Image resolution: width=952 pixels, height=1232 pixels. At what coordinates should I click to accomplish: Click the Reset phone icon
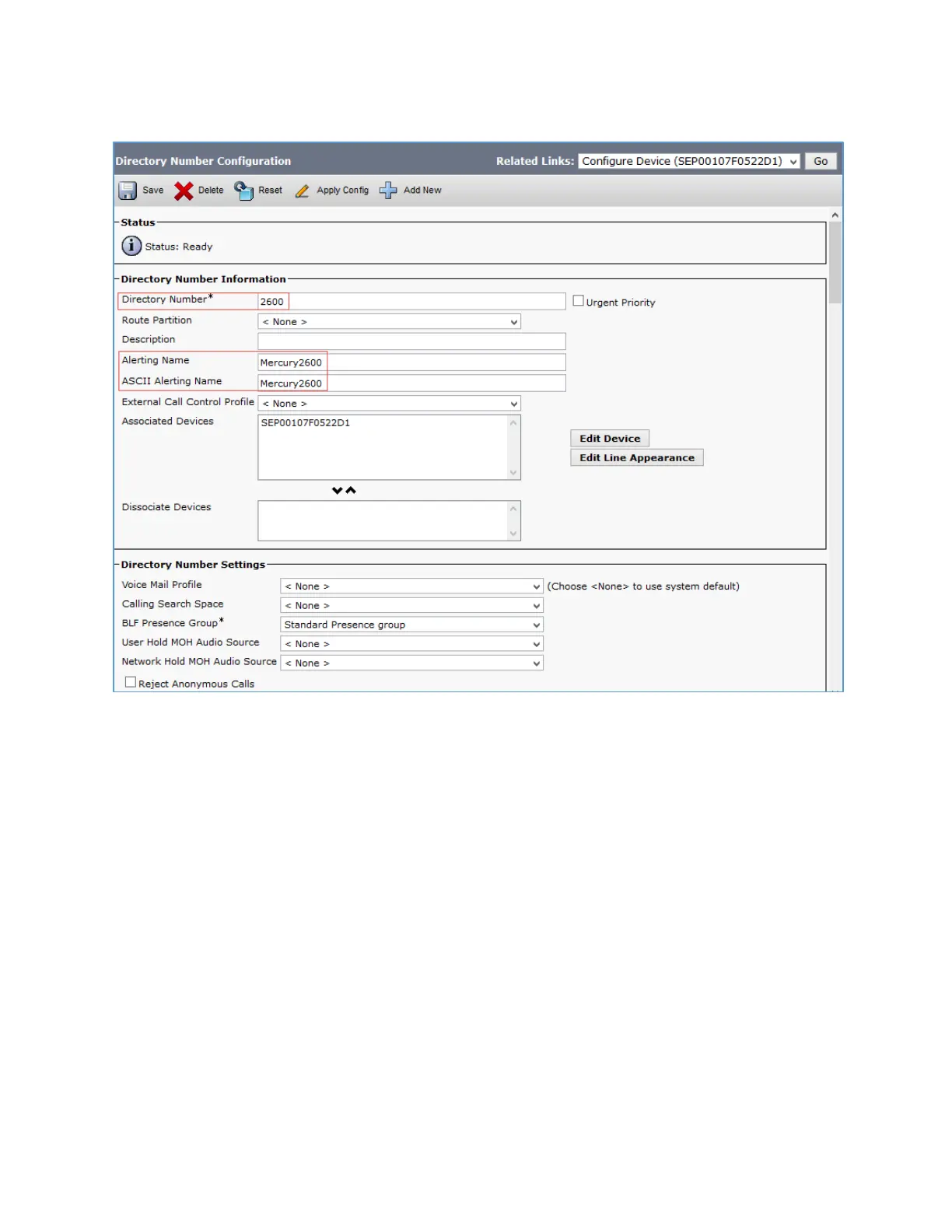click(x=244, y=191)
